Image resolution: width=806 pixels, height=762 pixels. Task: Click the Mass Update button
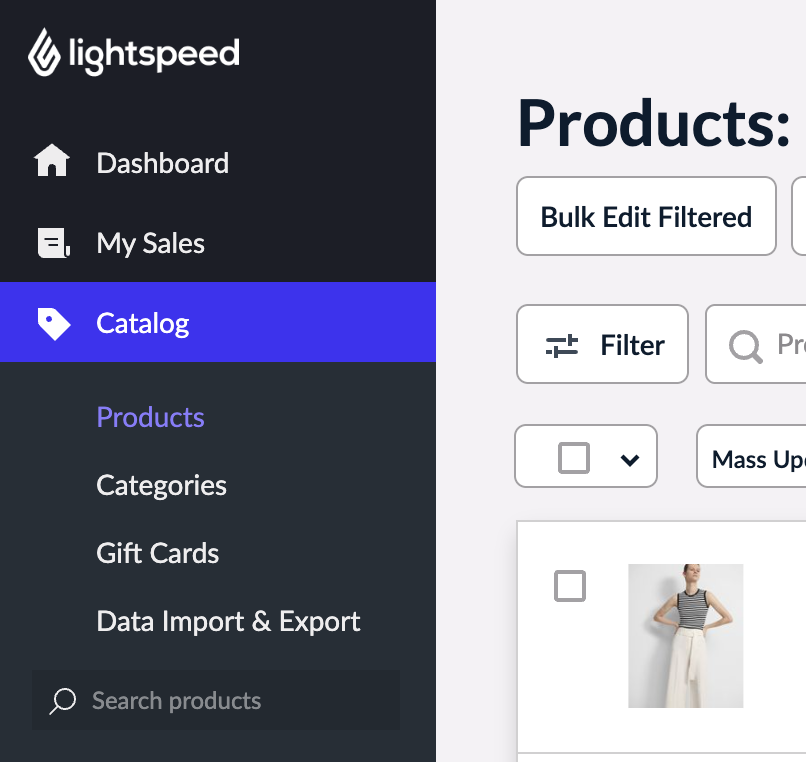[752, 456]
